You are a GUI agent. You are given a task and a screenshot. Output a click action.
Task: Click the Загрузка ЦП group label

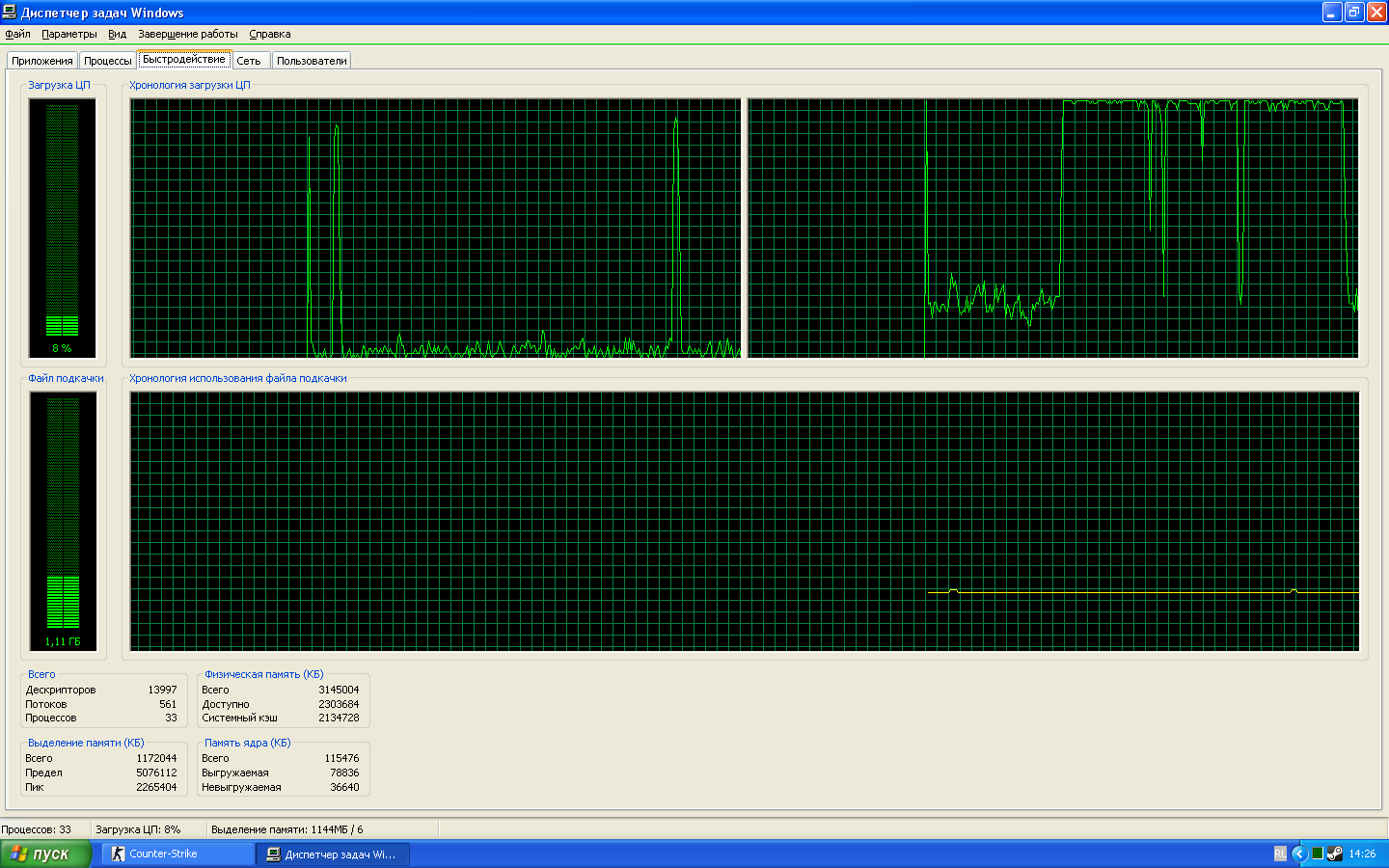click(x=59, y=85)
